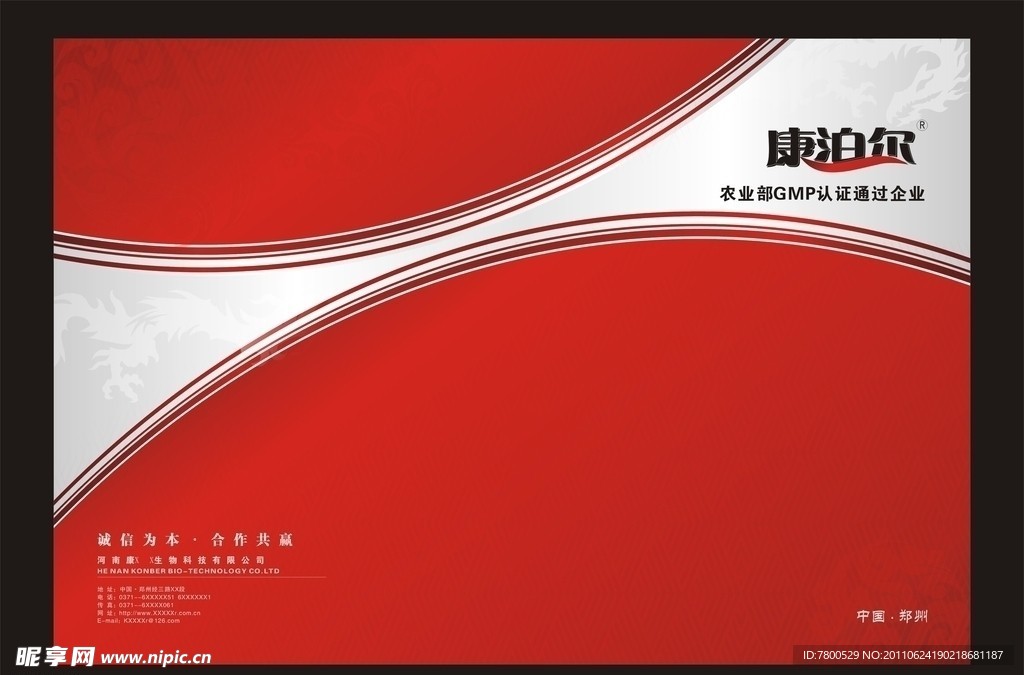Screen dimensions: 1024x675
Task: Click the company name ending 生物科技有限公司
Action: coord(181,560)
